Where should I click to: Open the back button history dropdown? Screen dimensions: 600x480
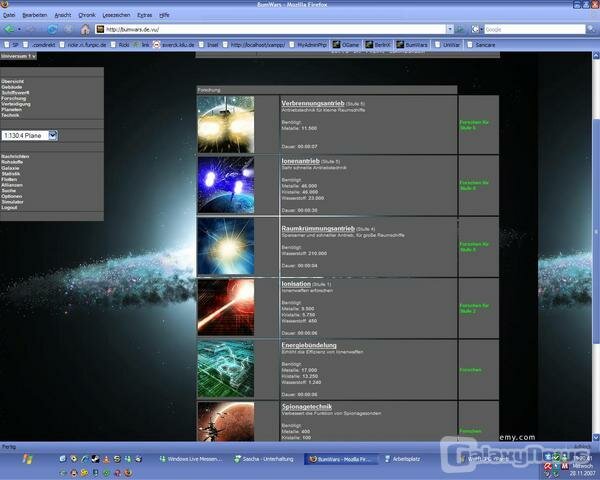(x=19, y=29)
